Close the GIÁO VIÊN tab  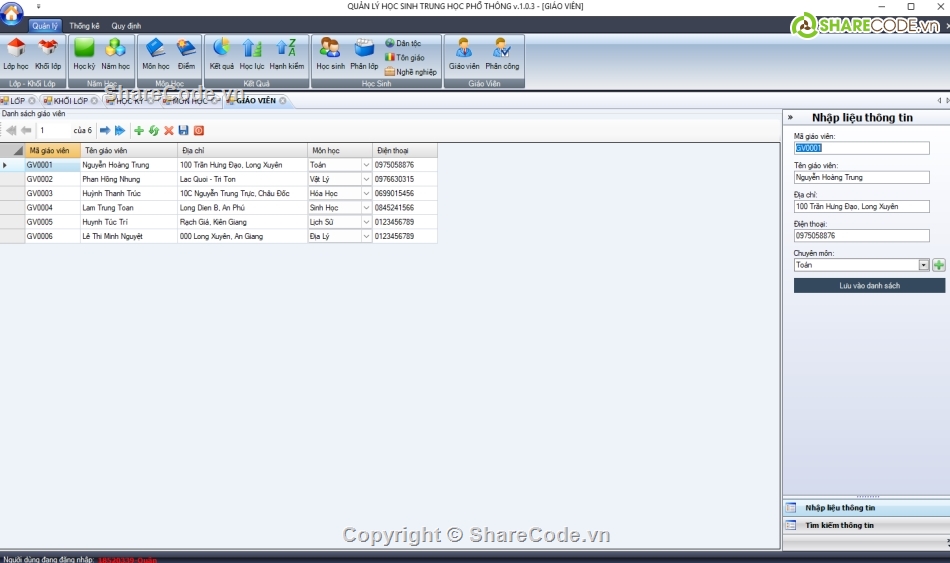(282, 101)
